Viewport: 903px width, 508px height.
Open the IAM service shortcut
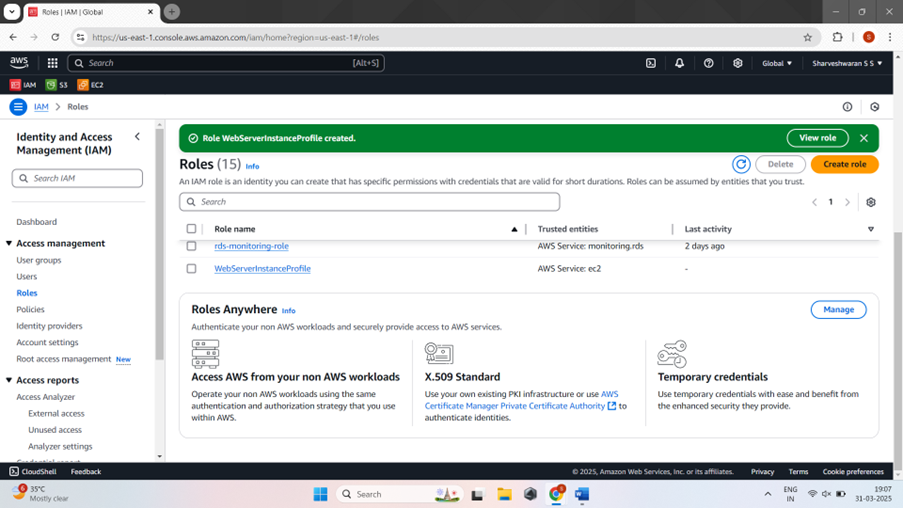click(23, 85)
